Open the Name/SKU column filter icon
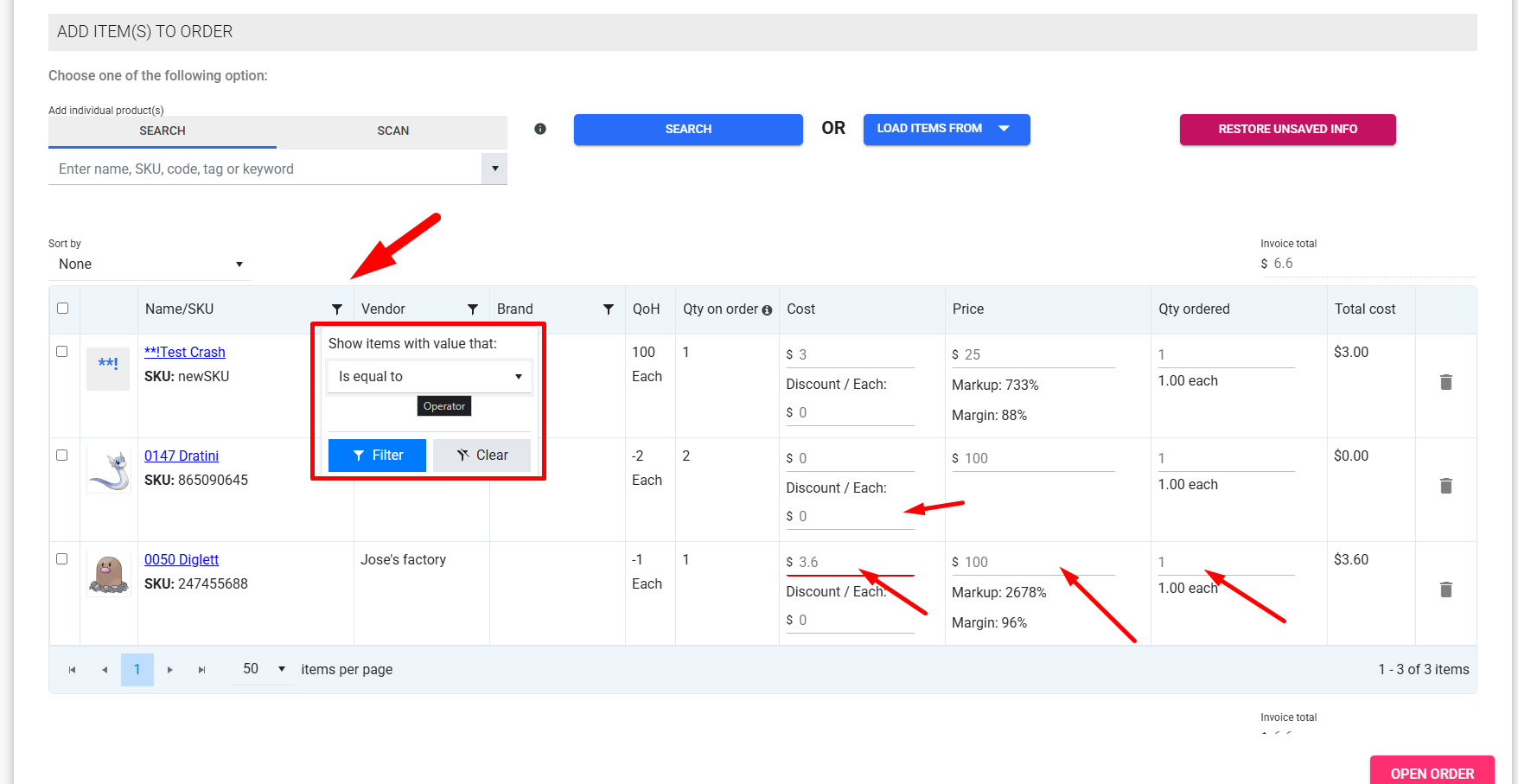The width and height of the screenshot is (1518, 784). (337, 309)
